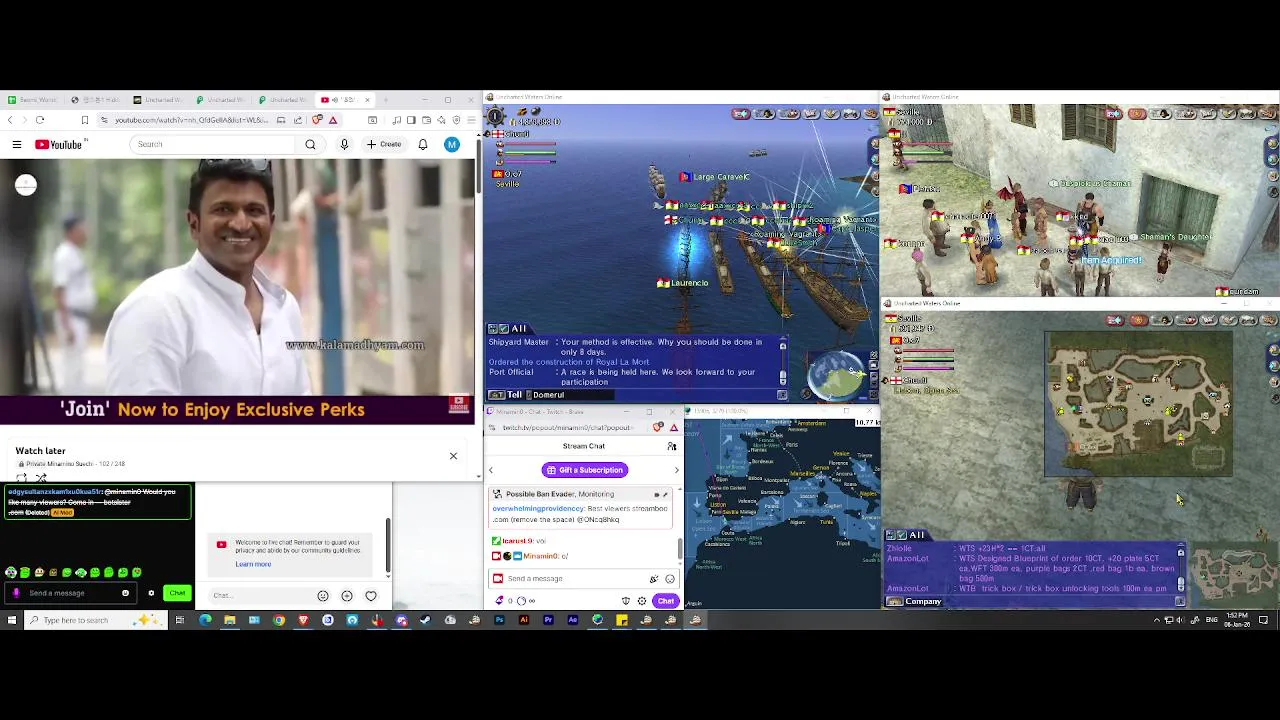Click the YouTube Create button
This screenshot has width=1280, height=720.
tap(384, 144)
